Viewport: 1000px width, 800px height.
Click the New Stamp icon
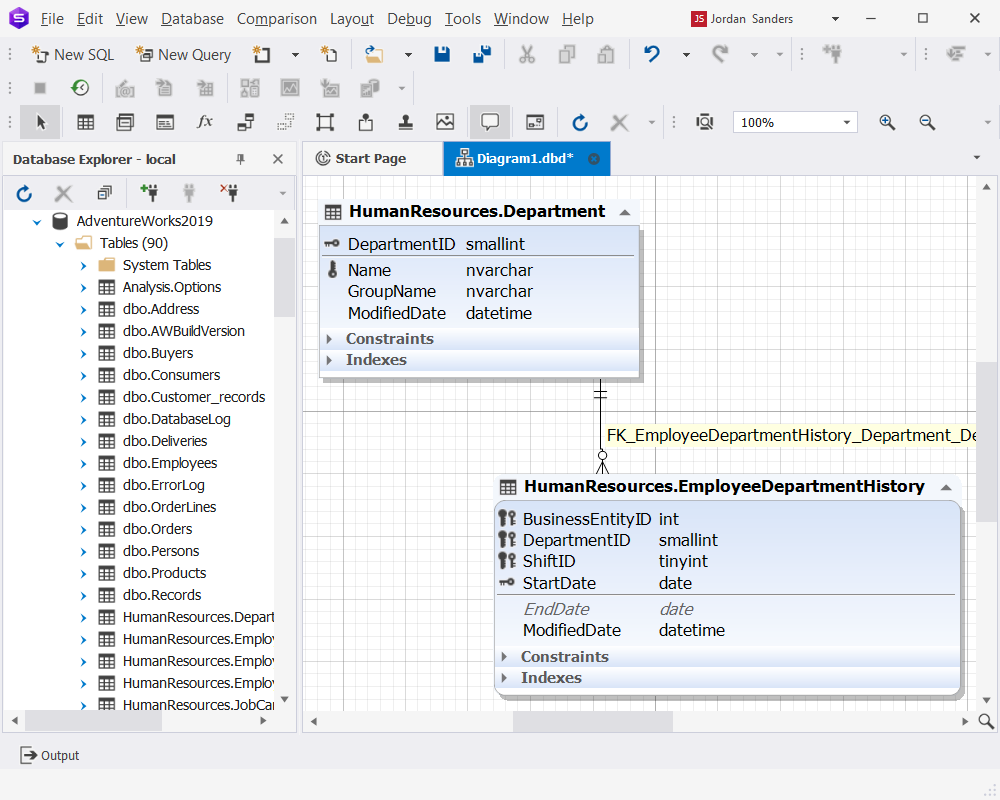point(406,122)
